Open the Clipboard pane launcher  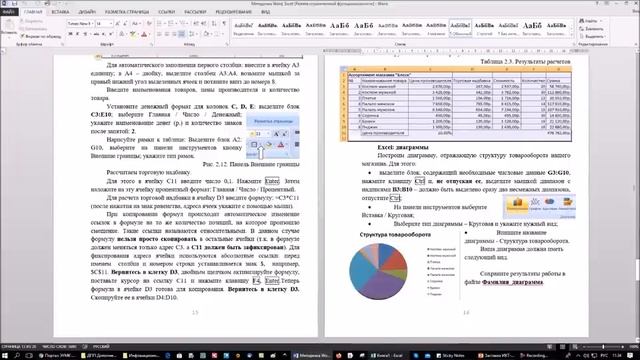[62, 44]
